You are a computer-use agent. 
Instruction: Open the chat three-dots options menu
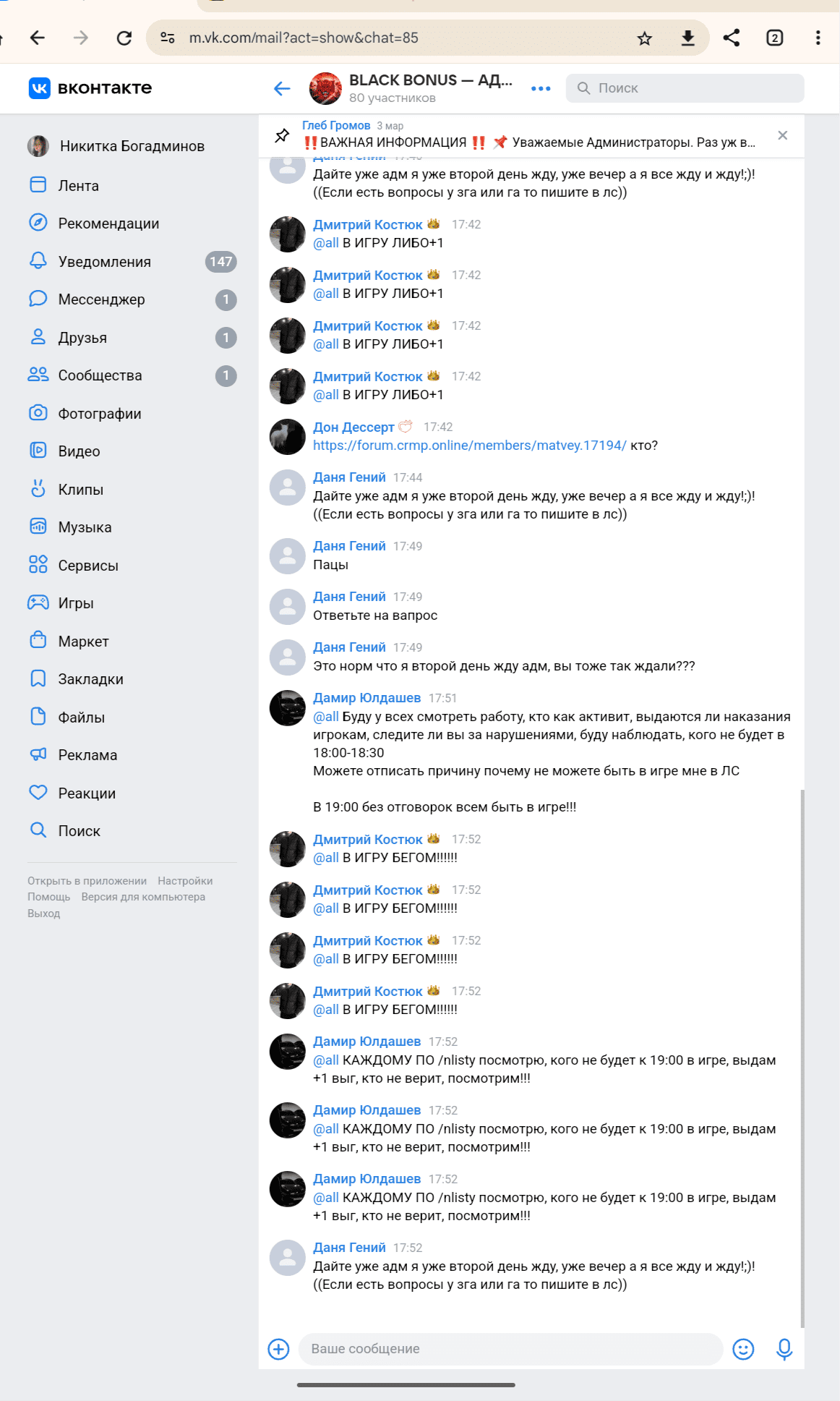(541, 88)
